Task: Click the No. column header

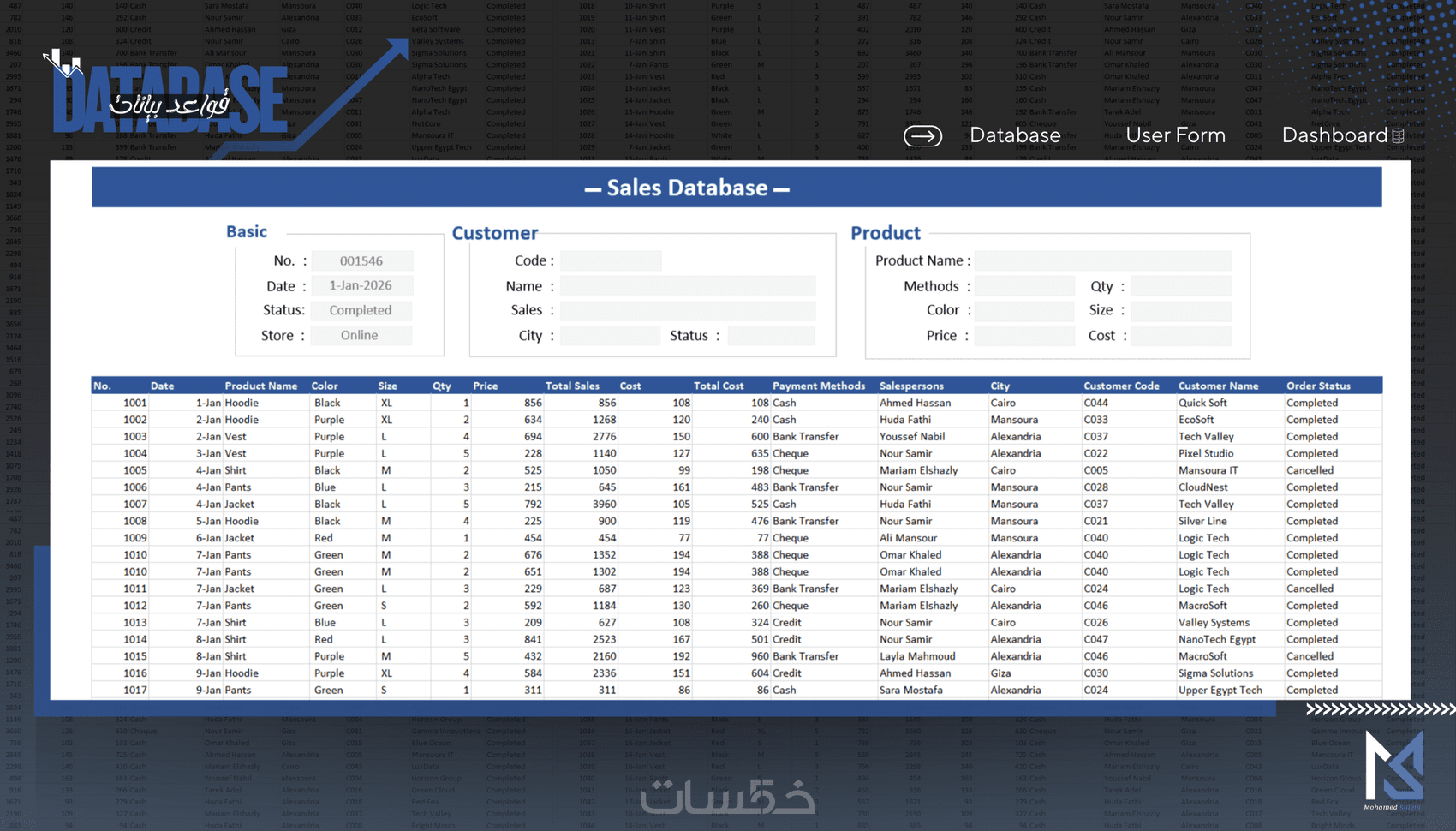Action: tap(102, 386)
